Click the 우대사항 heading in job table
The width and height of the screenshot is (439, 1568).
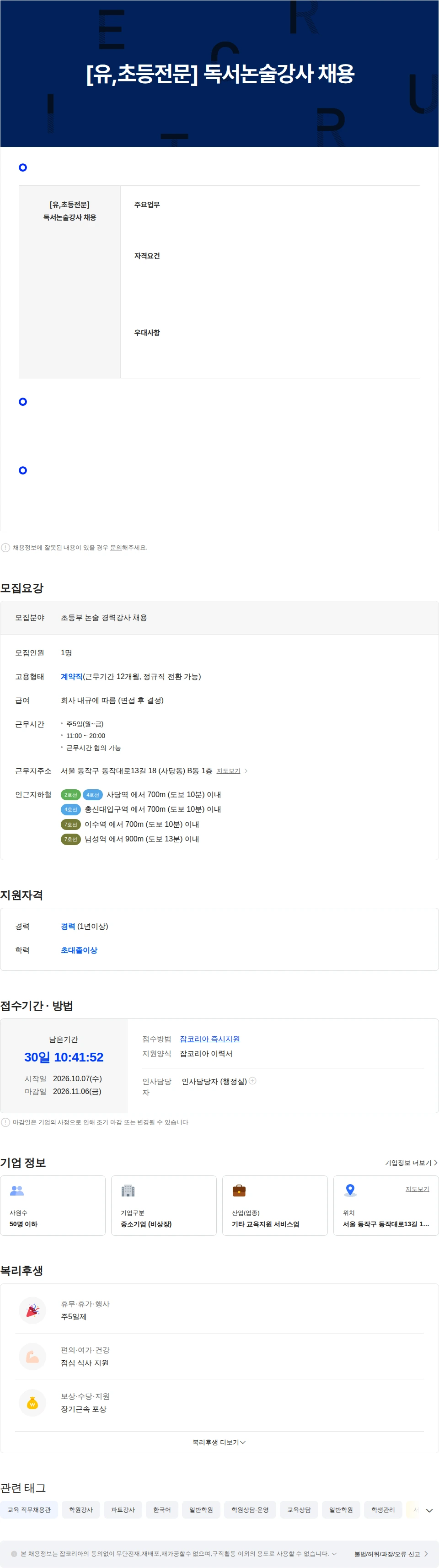[147, 332]
